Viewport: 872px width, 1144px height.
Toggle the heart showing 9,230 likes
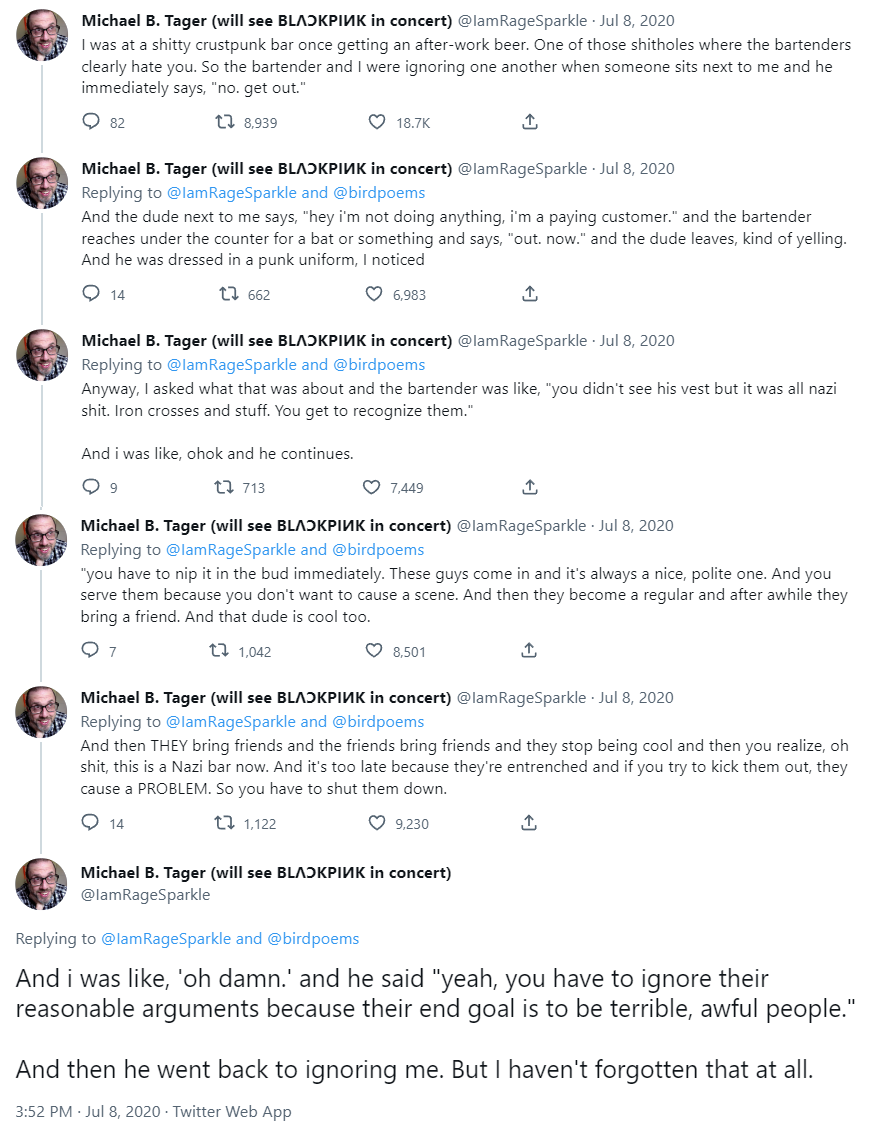(x=377, y=823)
